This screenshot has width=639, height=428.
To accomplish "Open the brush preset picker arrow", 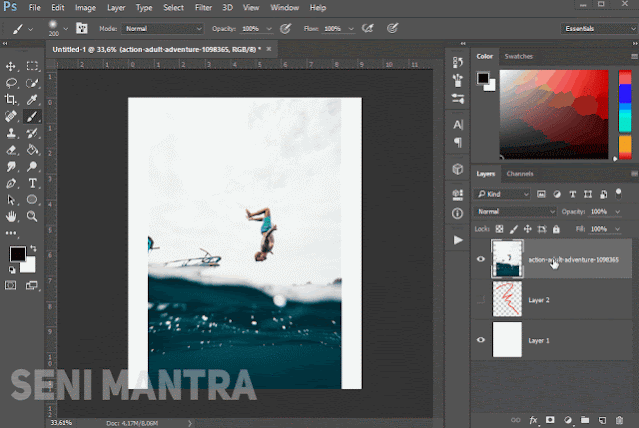I will pyautogui.click(x=66, y=29).
